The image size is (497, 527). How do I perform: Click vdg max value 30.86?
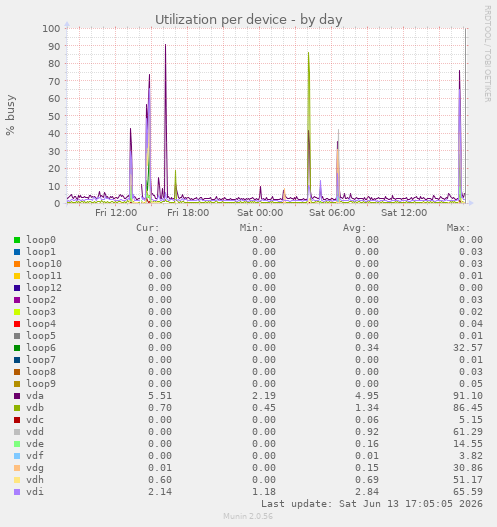pos(468,468)
